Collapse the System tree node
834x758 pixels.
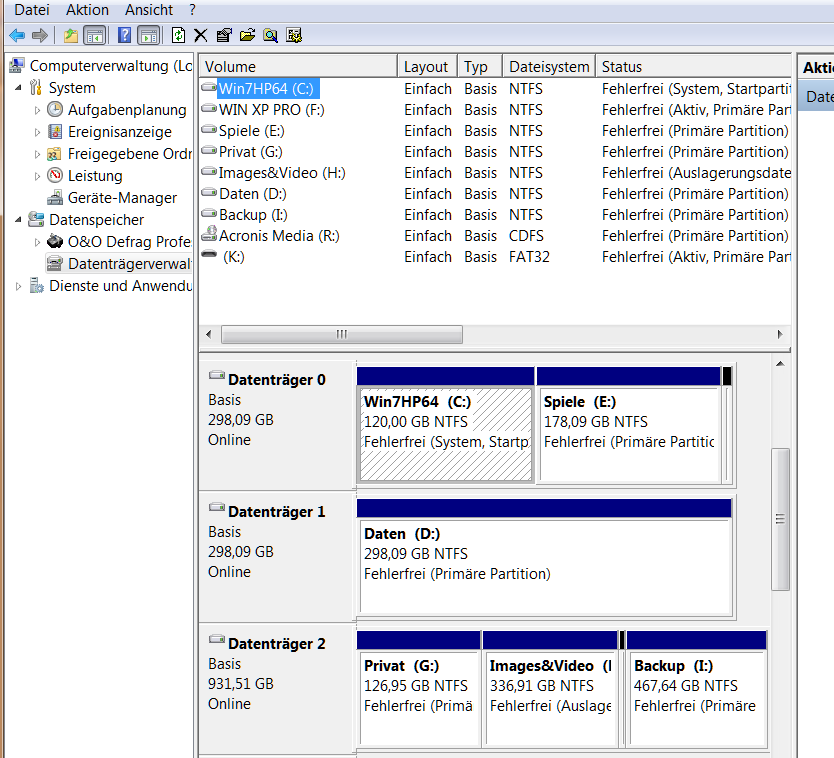(19, 87)
